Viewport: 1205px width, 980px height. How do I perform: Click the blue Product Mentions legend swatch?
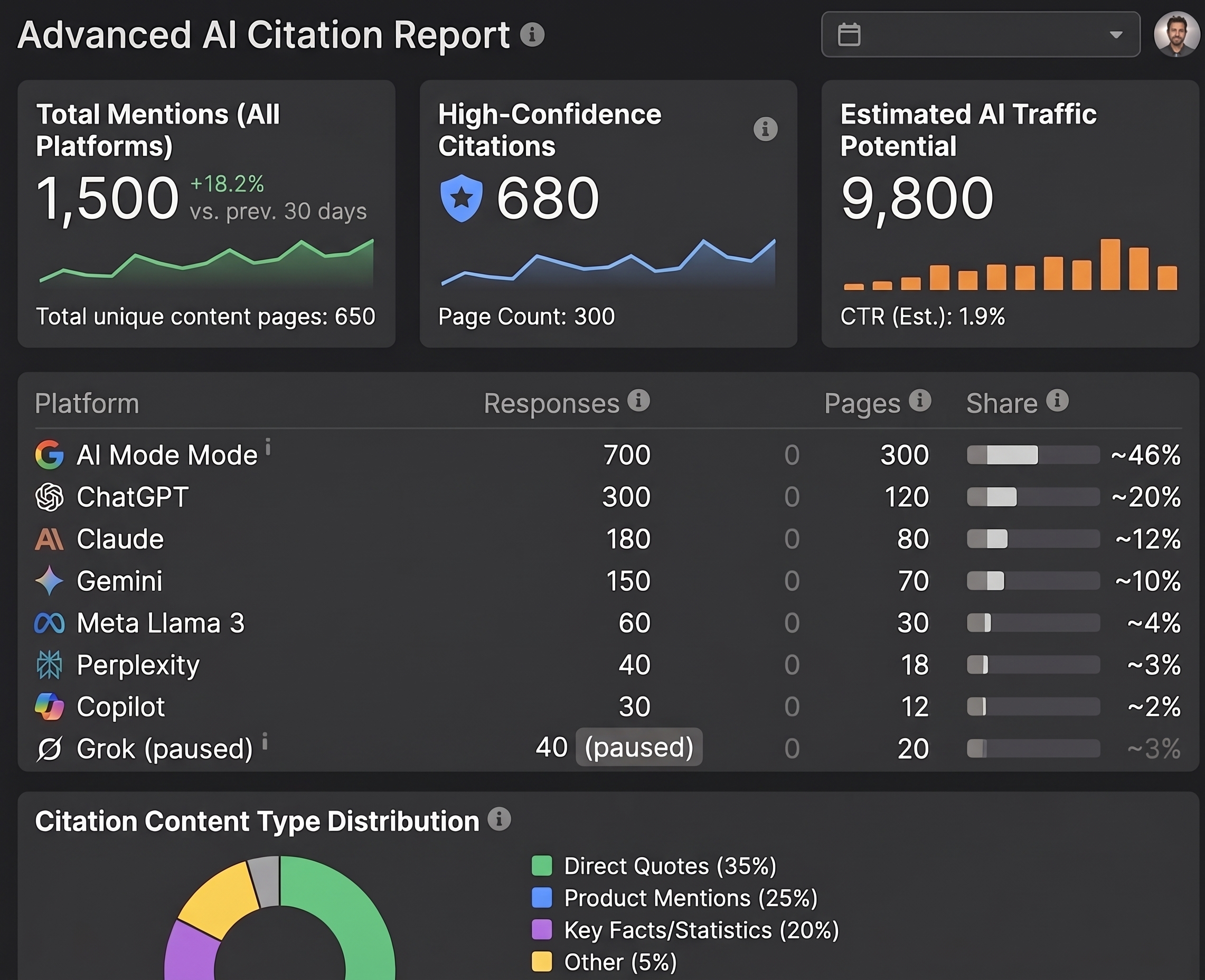point(542,898)
